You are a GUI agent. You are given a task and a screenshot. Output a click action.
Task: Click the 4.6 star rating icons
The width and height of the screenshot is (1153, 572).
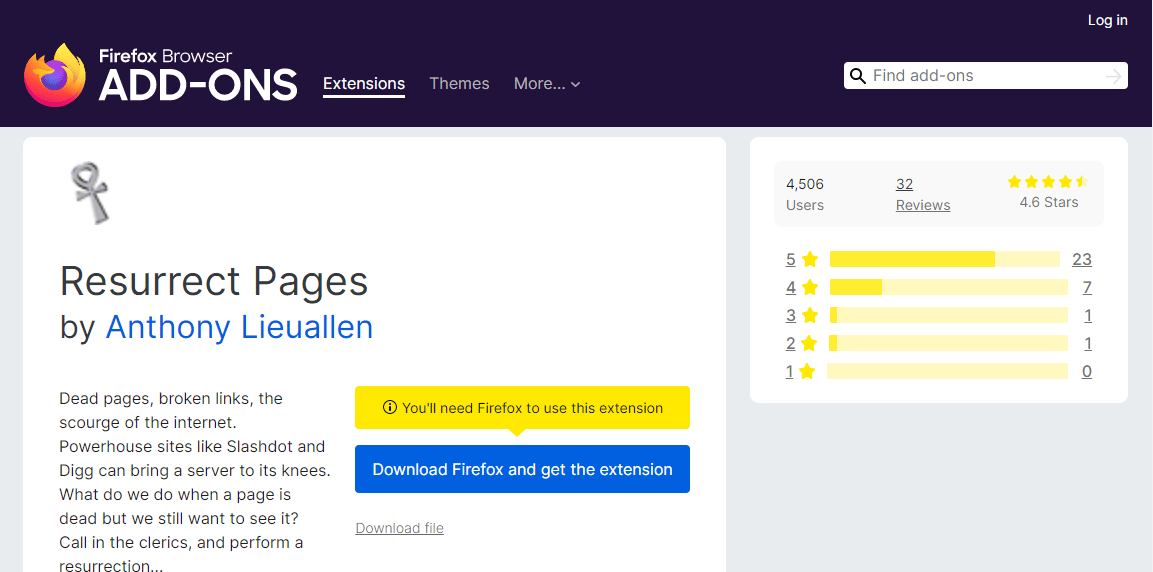pyautogui.click(x=1048, y=182)
